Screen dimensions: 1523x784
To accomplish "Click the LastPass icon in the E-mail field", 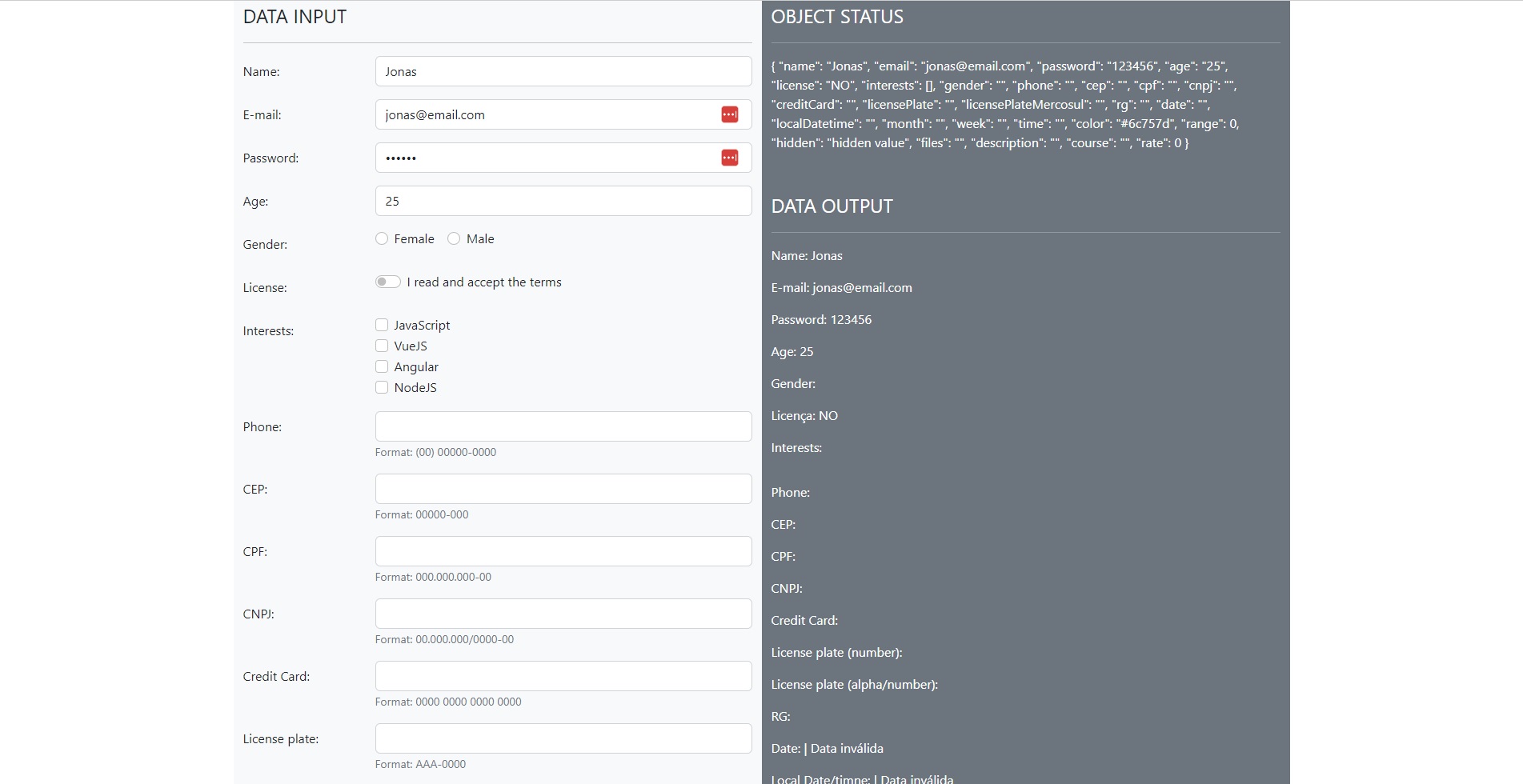I will [x=729, y=114].
